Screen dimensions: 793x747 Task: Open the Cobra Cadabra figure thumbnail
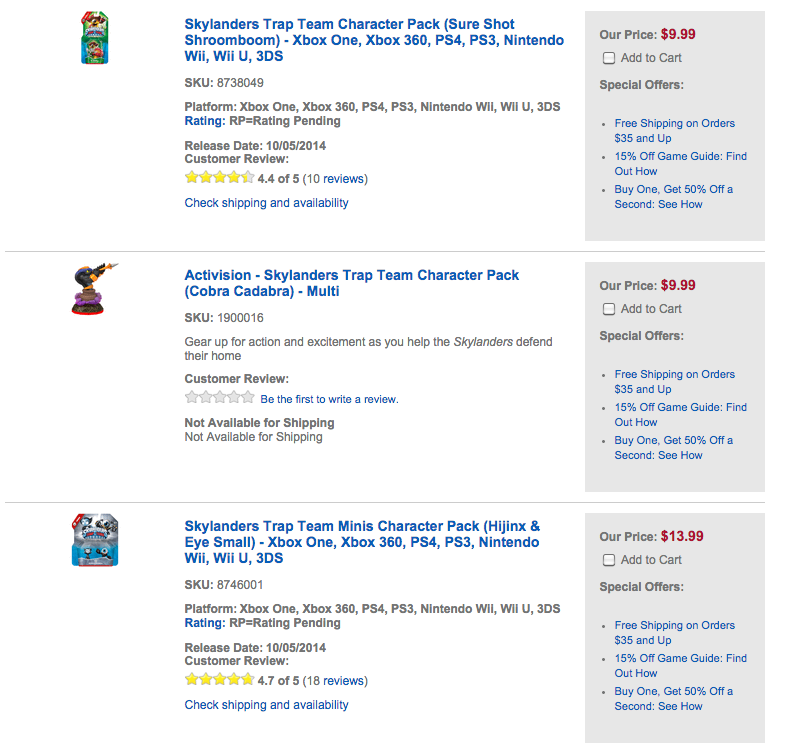click(x=95, y=289)
